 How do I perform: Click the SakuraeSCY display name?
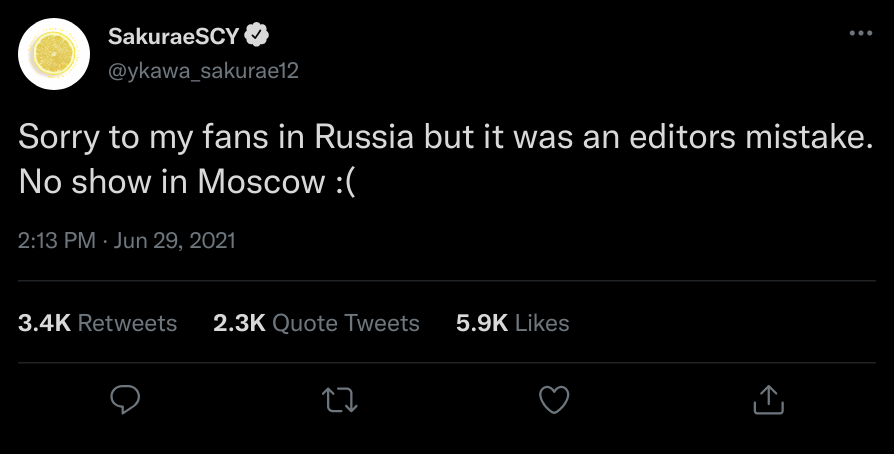174,37
